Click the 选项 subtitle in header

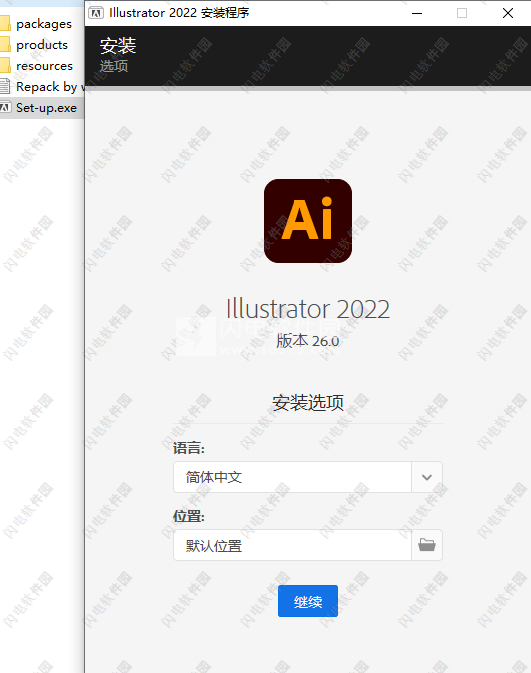pos(114,66)
